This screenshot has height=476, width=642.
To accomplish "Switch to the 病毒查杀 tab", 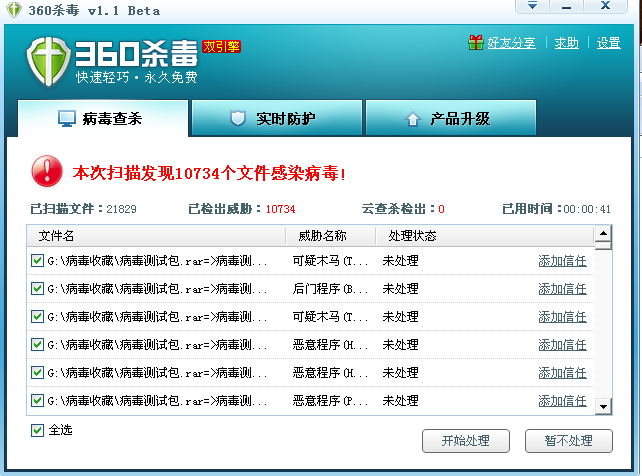I will 103,118.
